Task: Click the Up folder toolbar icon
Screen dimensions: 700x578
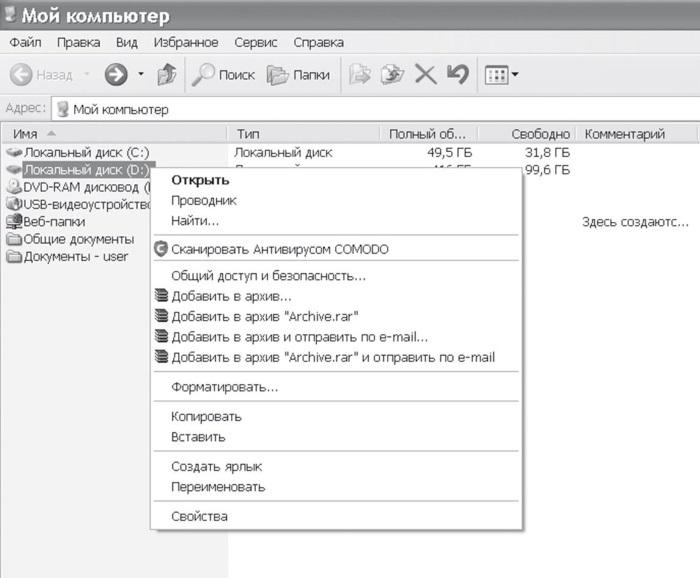Action: pyautogui.click(x=168, y=75)
